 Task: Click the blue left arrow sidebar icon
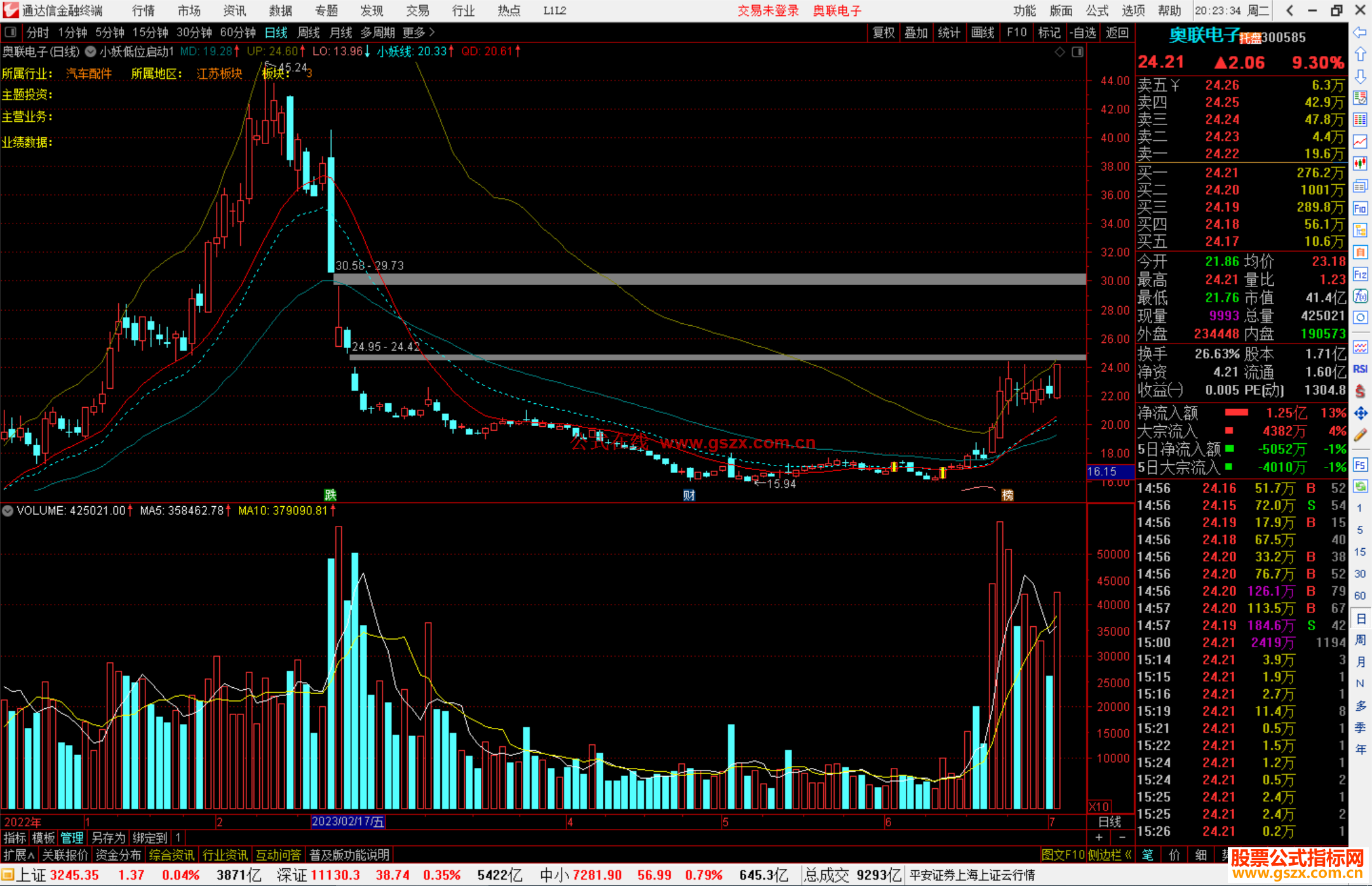coord(1360,32)
